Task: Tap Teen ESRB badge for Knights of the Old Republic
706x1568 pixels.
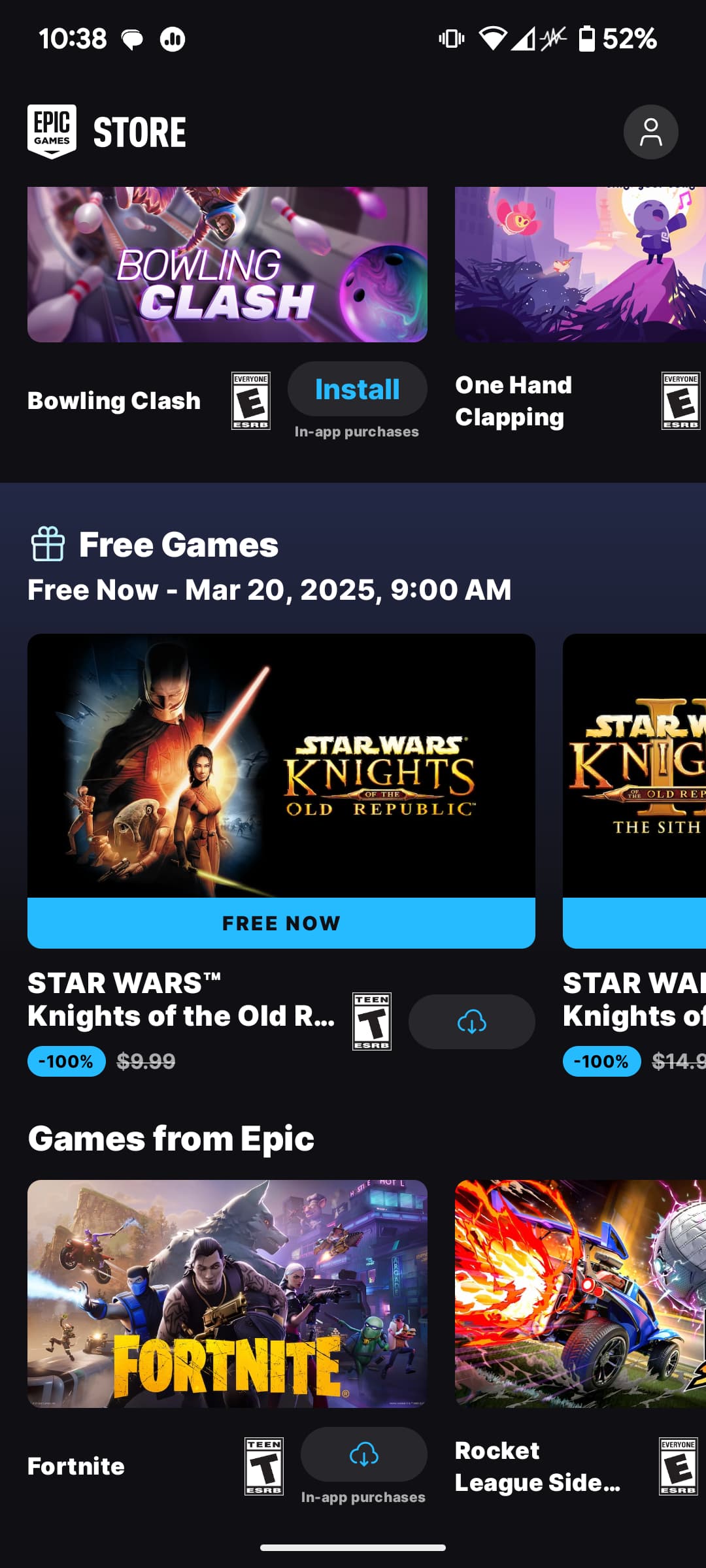Action: (372, 1021)
